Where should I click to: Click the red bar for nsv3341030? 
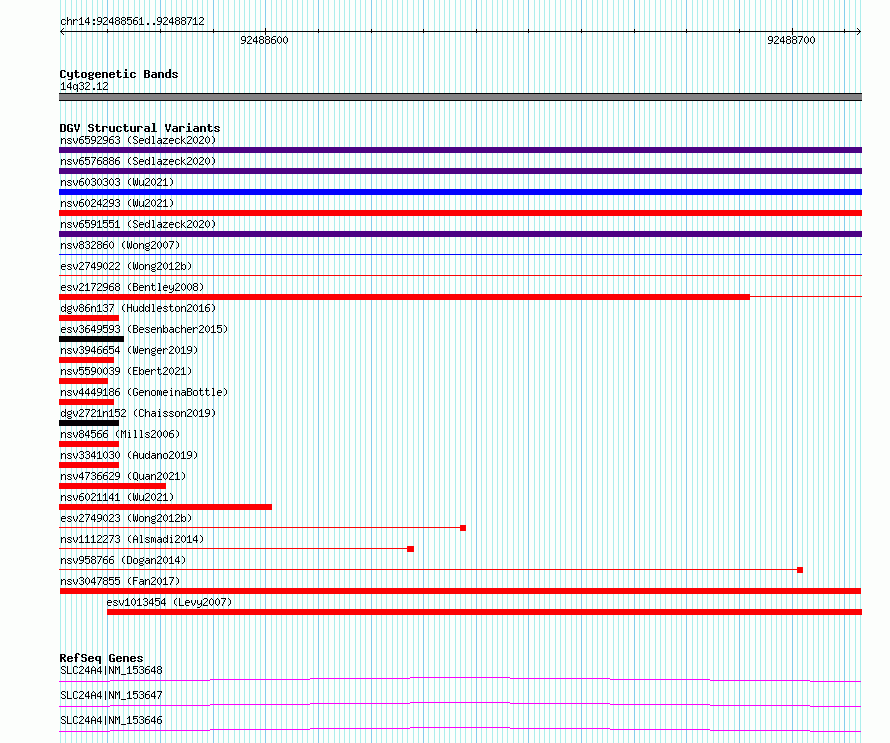click(89, 465)
